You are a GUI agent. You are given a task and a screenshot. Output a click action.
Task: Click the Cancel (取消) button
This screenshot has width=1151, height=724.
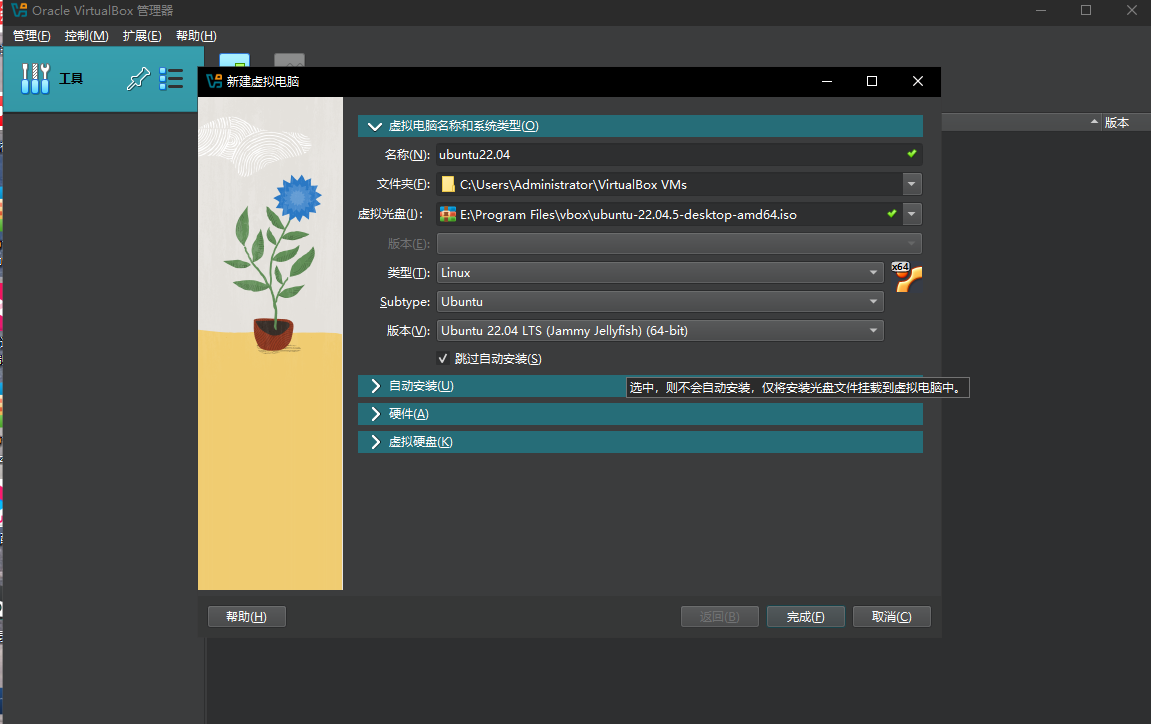[x=892, y=617]
